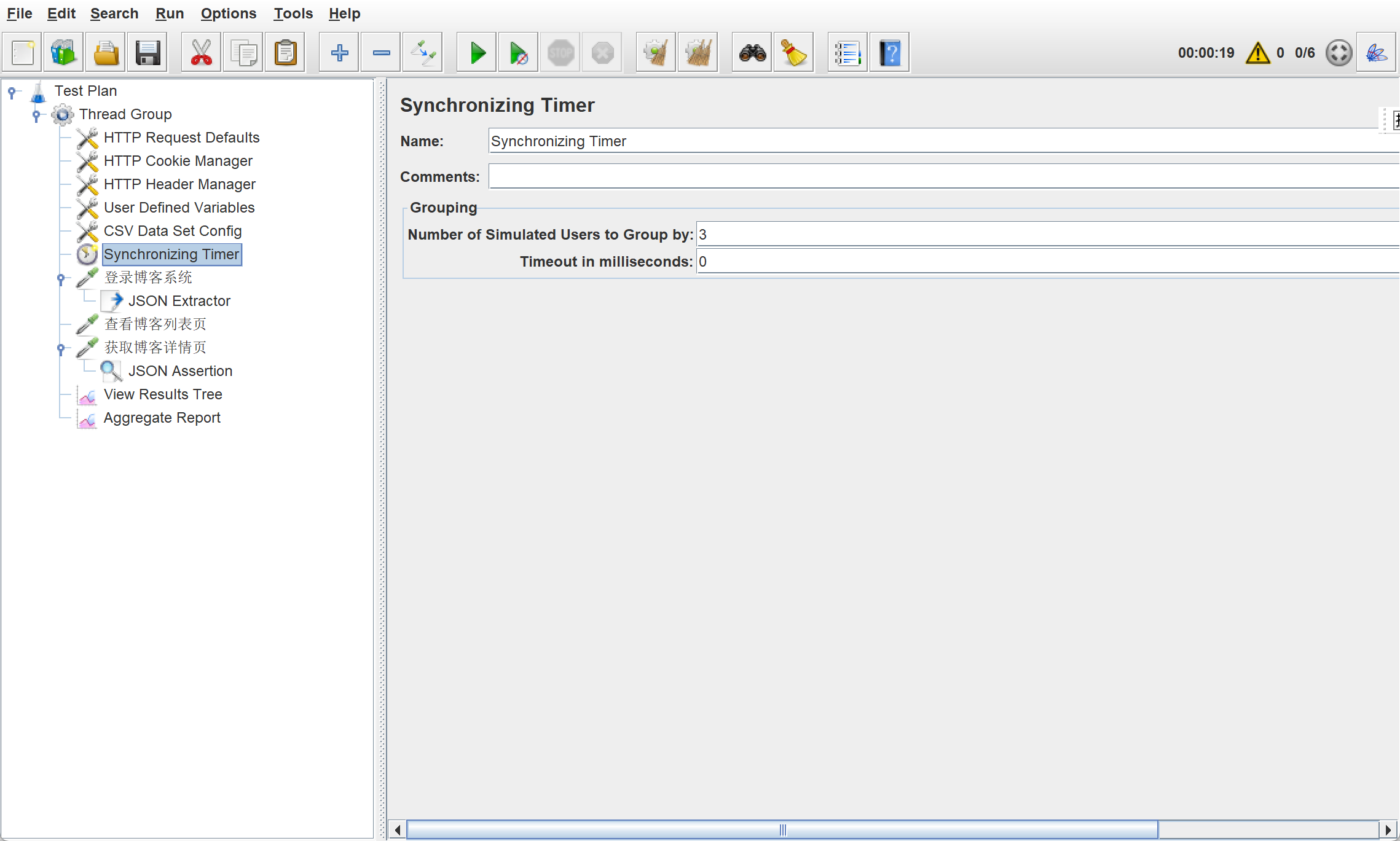The height and width of the screenshot is (841, 1400).
Task: Click the Cut scissors icon
Action: point(201,53)
